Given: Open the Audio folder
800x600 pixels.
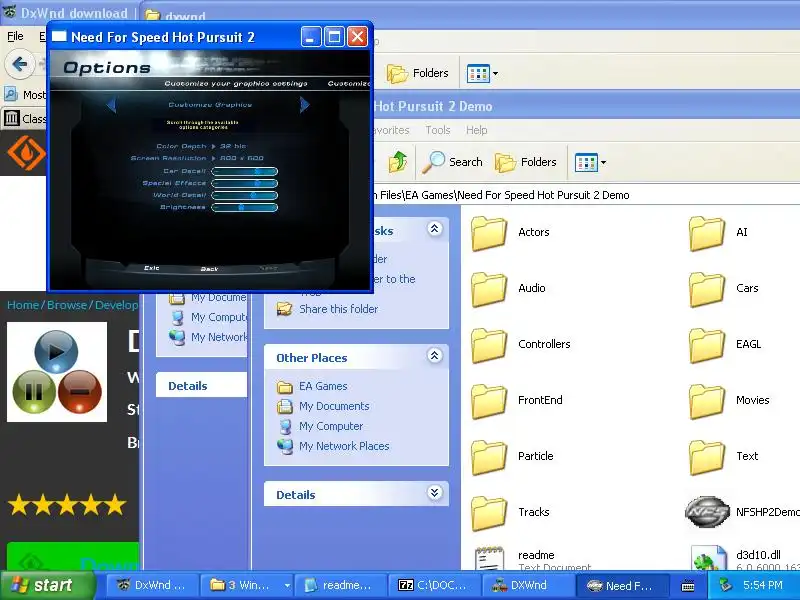Looking at the screenshot, I should coord(508,289).
